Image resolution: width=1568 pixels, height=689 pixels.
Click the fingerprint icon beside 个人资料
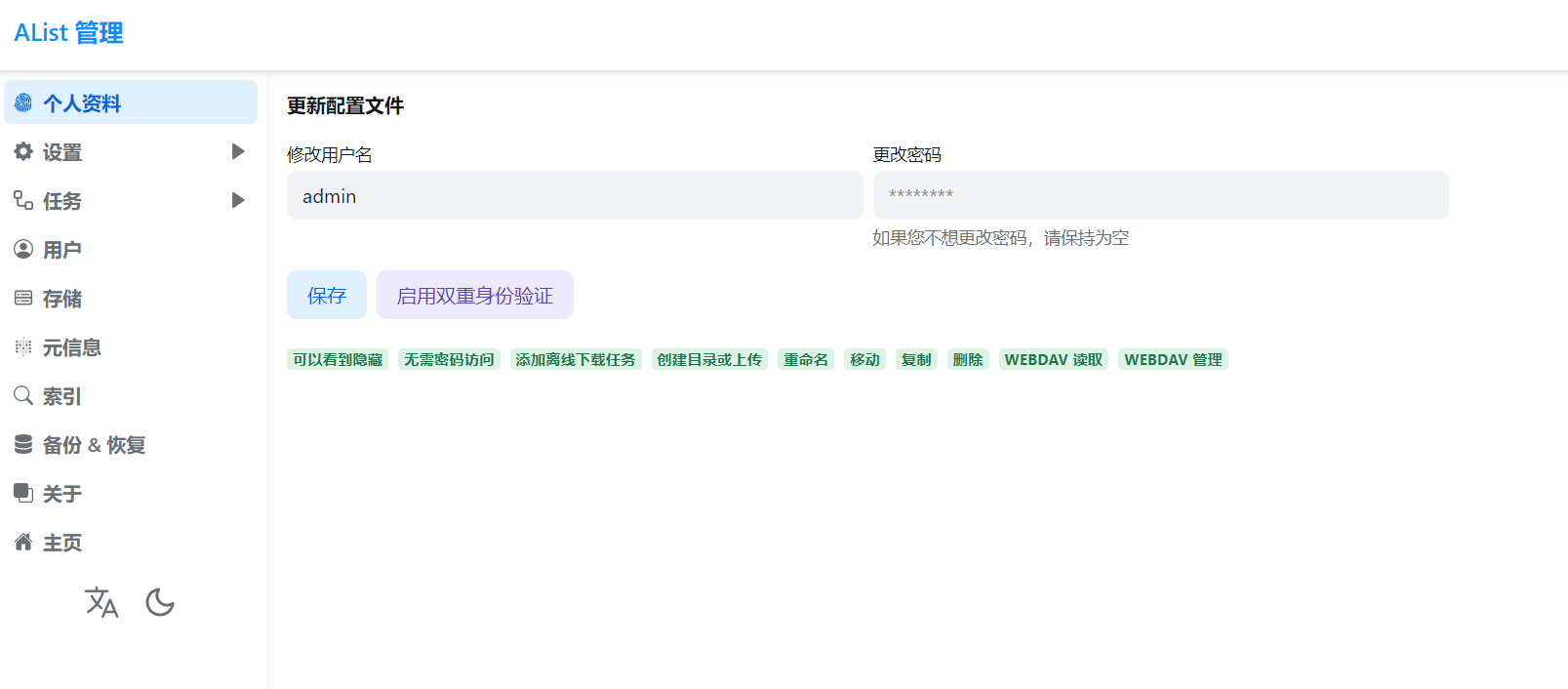pos(23,102)
